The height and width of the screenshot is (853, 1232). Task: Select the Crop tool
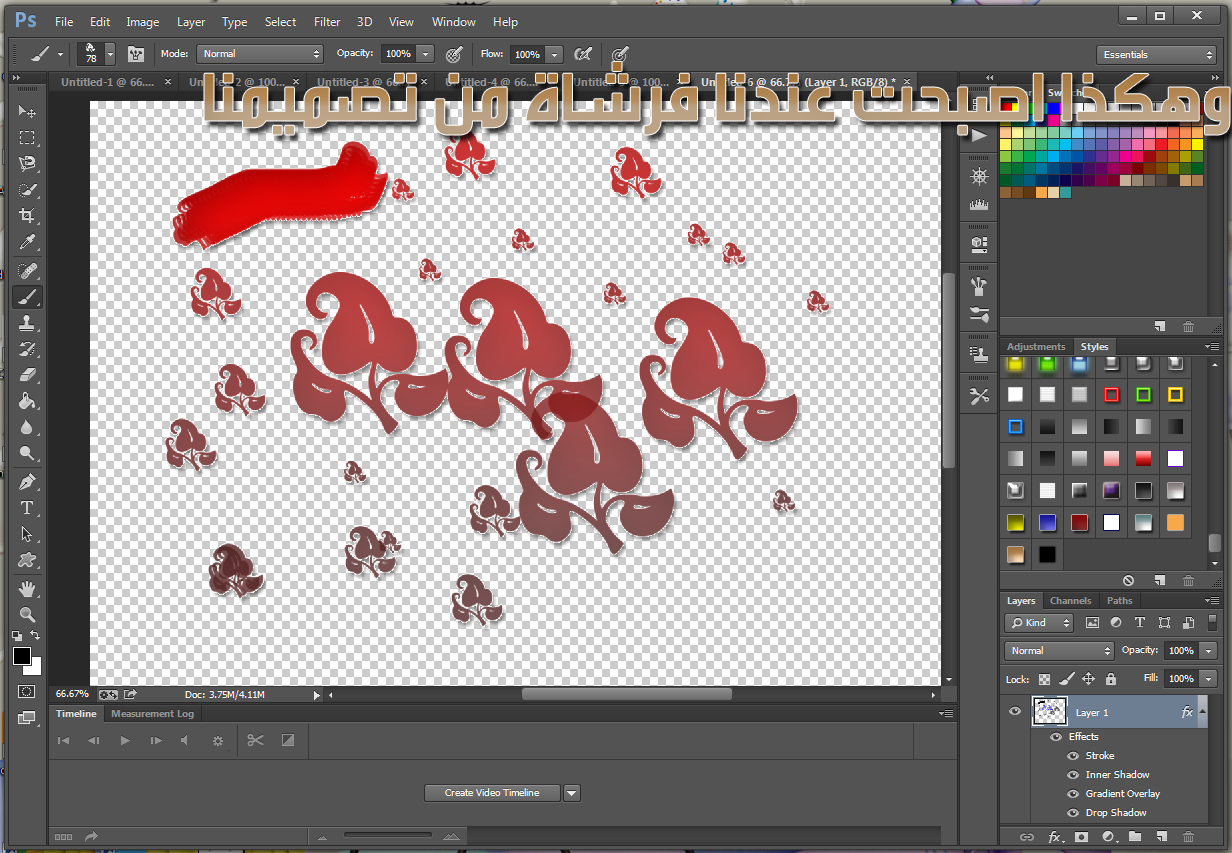click(27, 216)
